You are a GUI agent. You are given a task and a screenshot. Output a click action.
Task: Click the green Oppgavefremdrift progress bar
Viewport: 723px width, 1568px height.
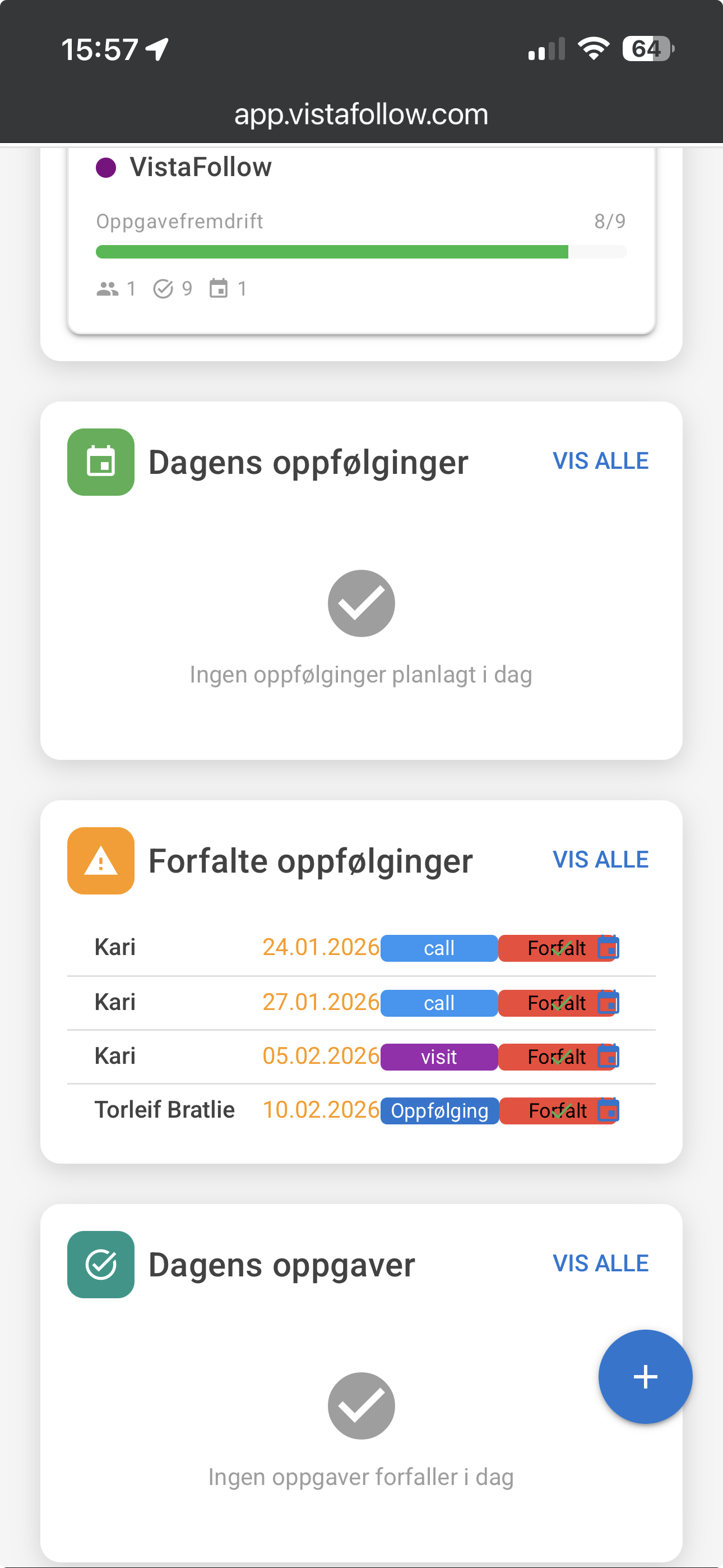coord(332,252)
